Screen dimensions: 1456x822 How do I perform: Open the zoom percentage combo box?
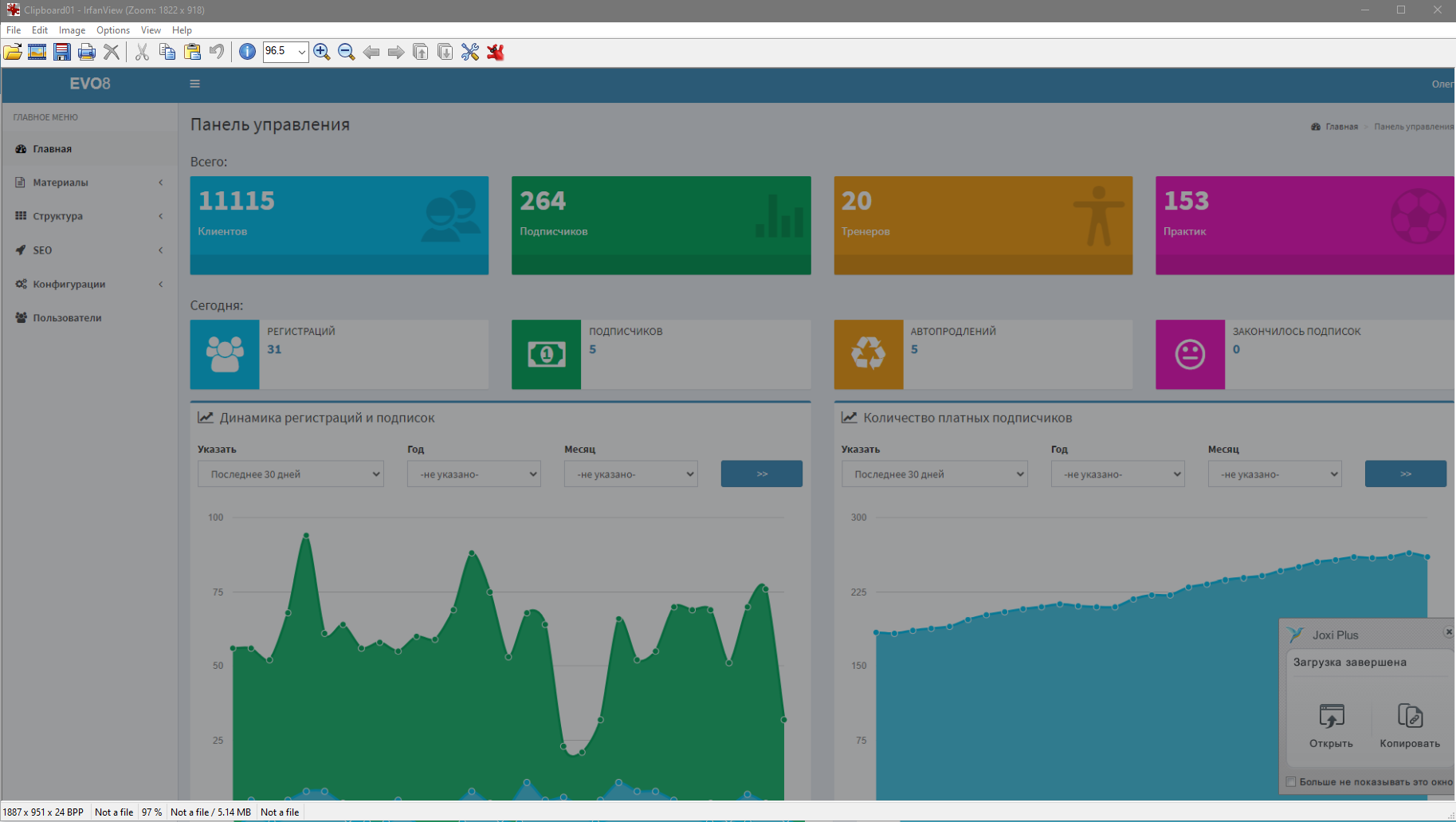click(301, 52)
